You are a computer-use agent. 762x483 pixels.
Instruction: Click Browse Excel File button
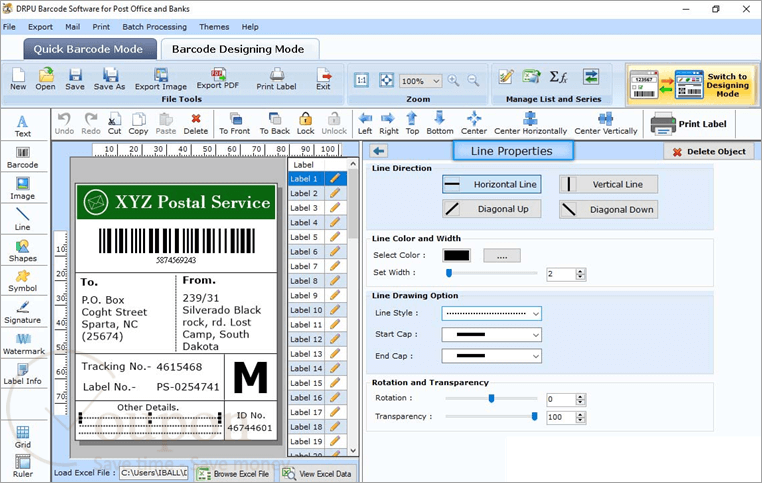point(233,474)
